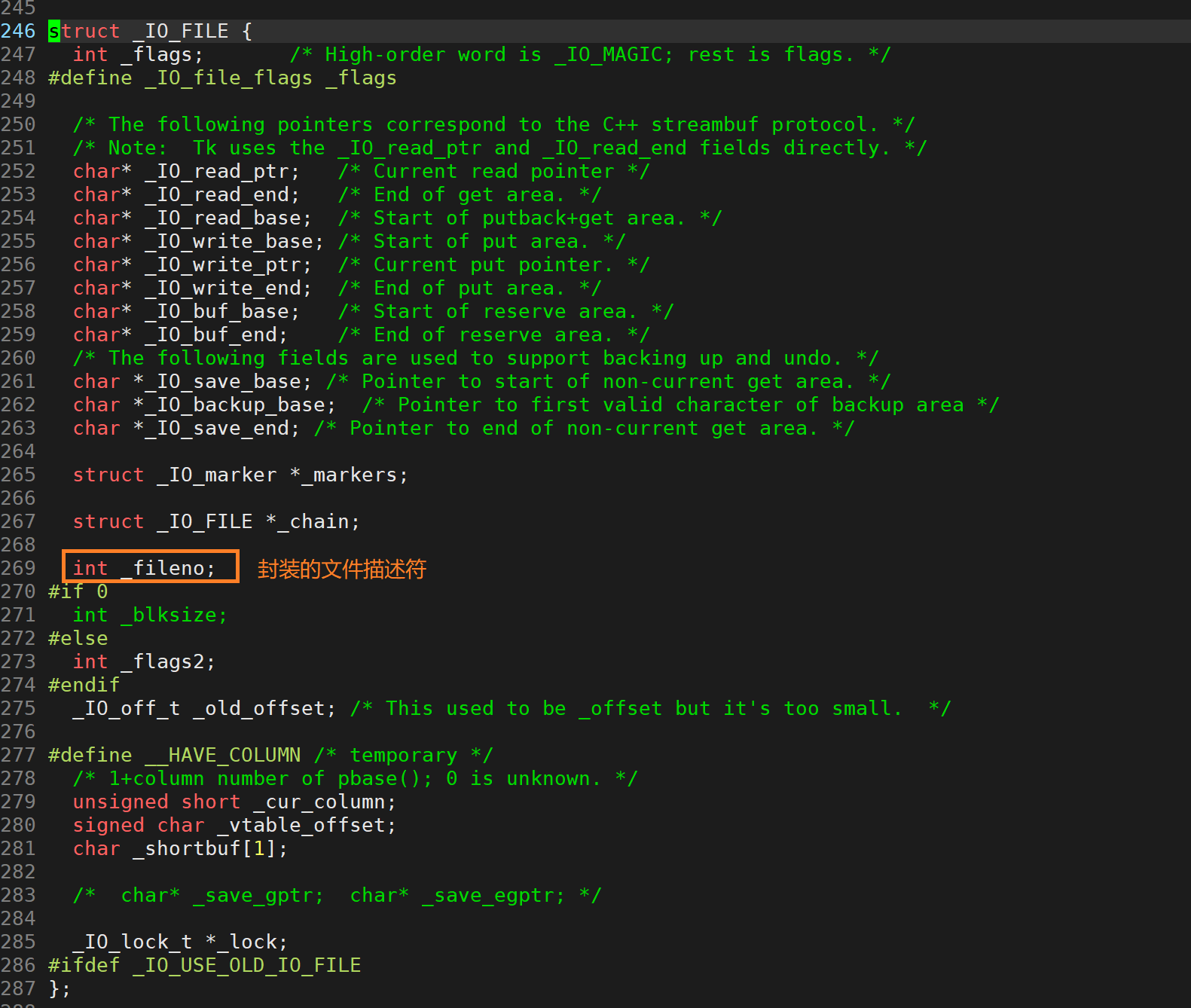Click the closing '};' on line 287
This screenshot has width=1191, height=1008.
pos(60,988)
